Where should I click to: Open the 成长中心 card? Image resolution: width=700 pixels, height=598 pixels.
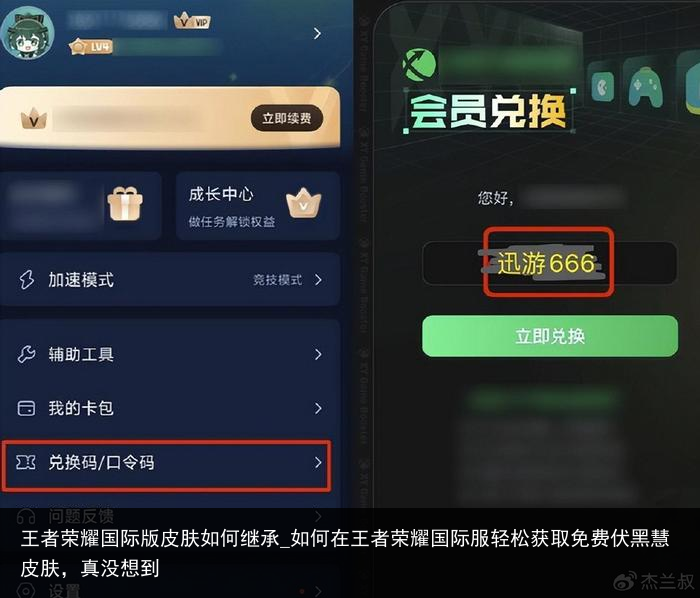258,206
